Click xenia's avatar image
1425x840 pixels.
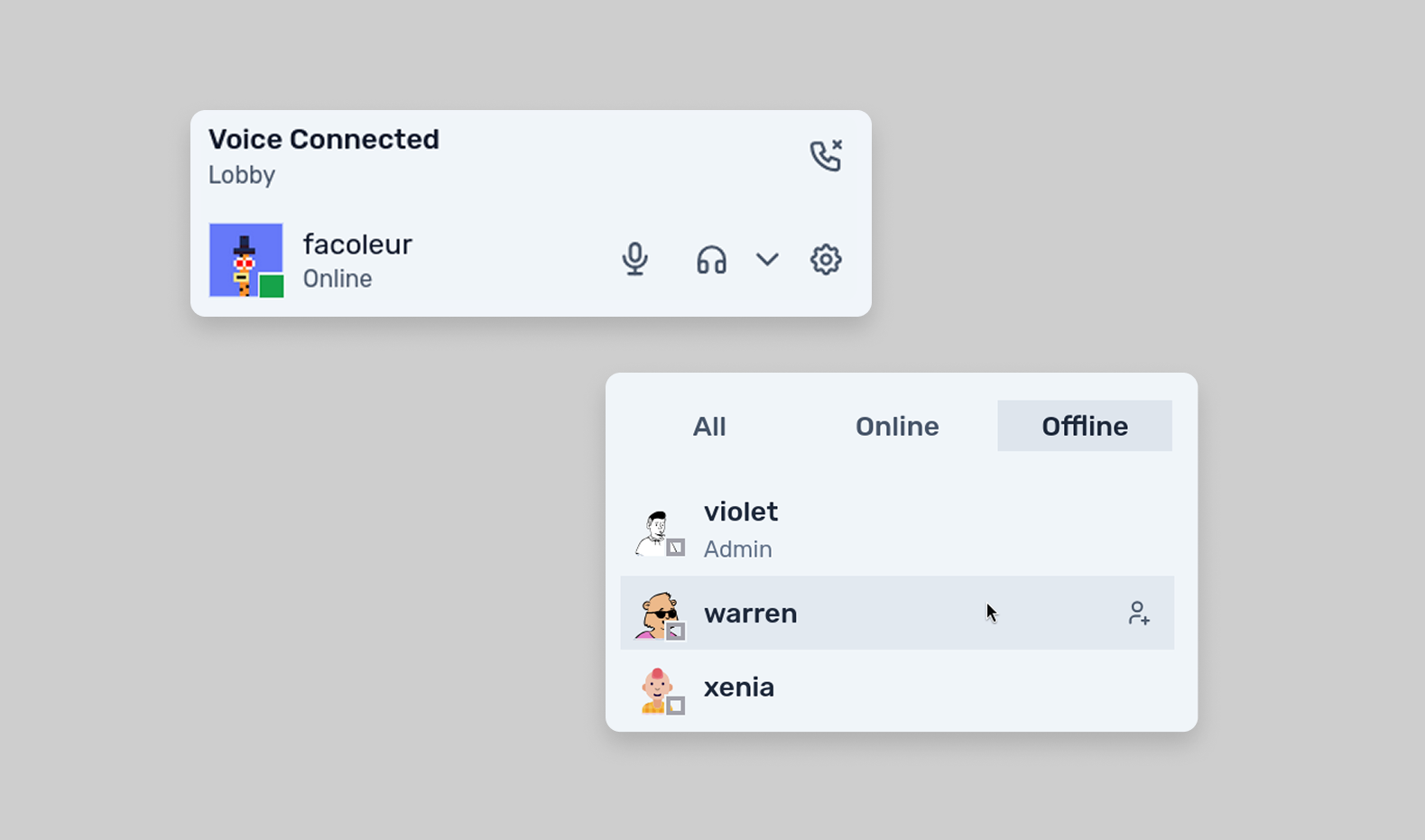pos(656,689)
